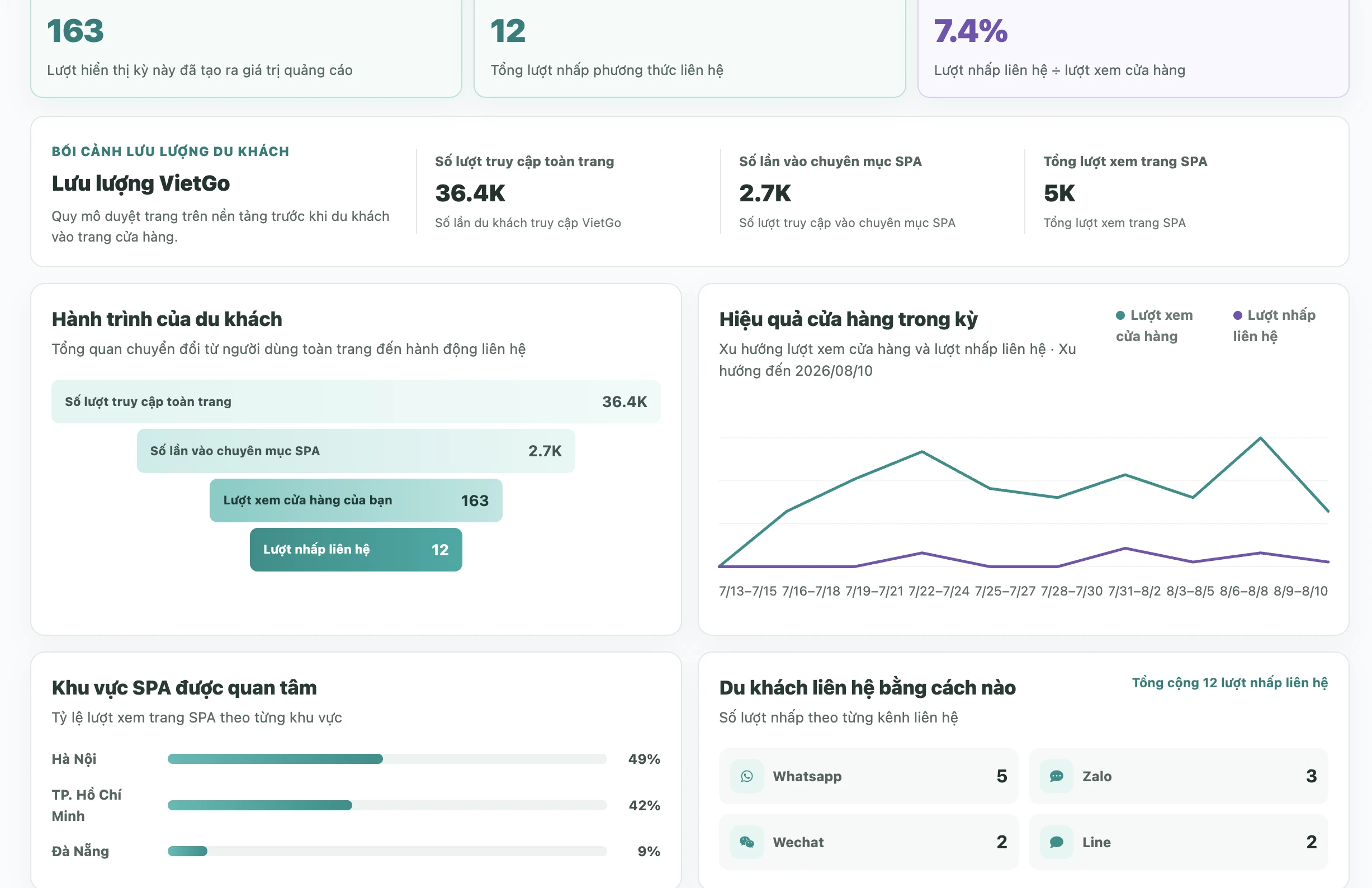
Task: Click the 'Du khách liên hệ bằng cách nào' heading
Action: (868, 688)
